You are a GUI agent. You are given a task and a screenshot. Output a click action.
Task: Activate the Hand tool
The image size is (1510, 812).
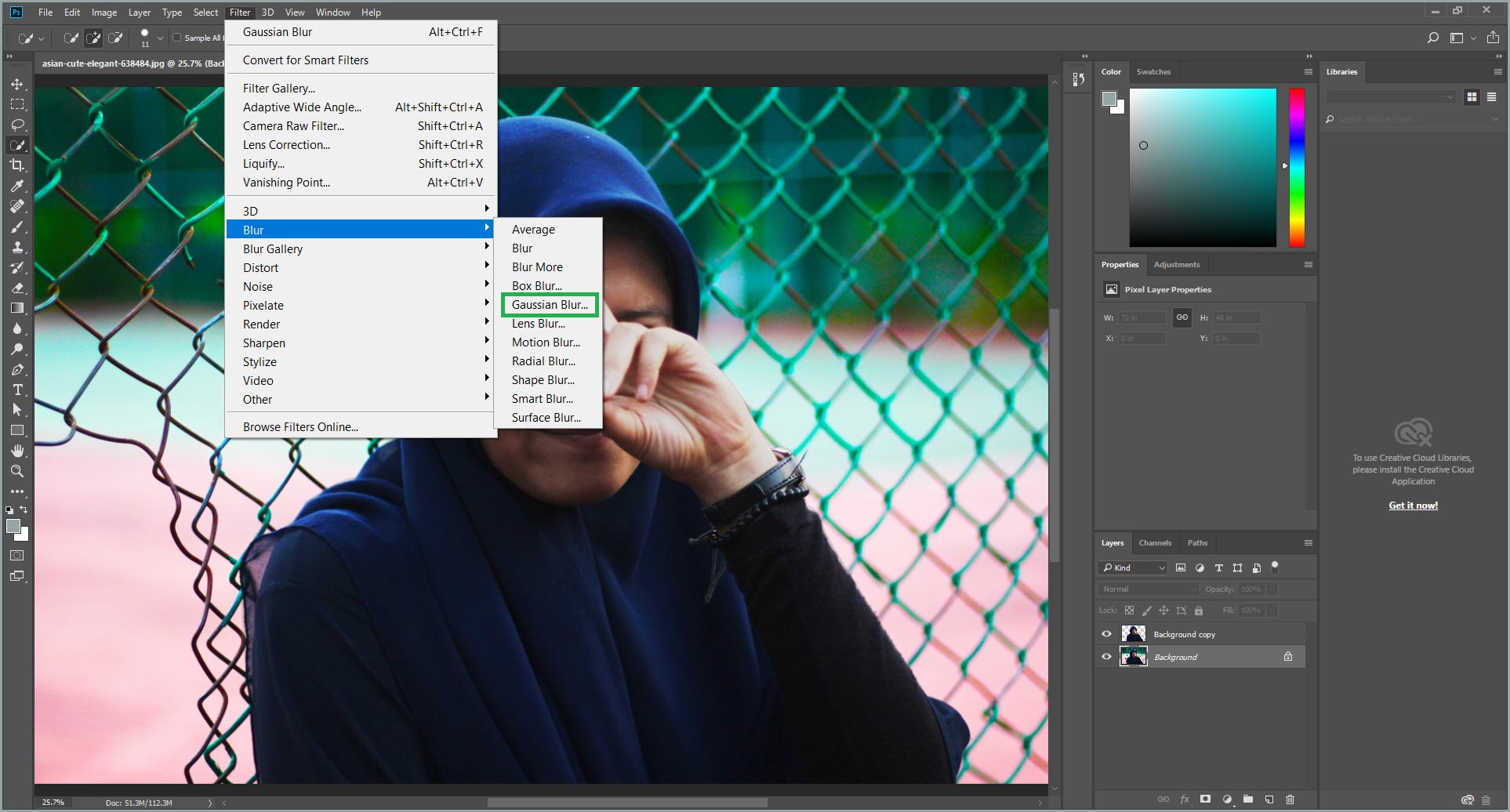click(x=17, y=451)
